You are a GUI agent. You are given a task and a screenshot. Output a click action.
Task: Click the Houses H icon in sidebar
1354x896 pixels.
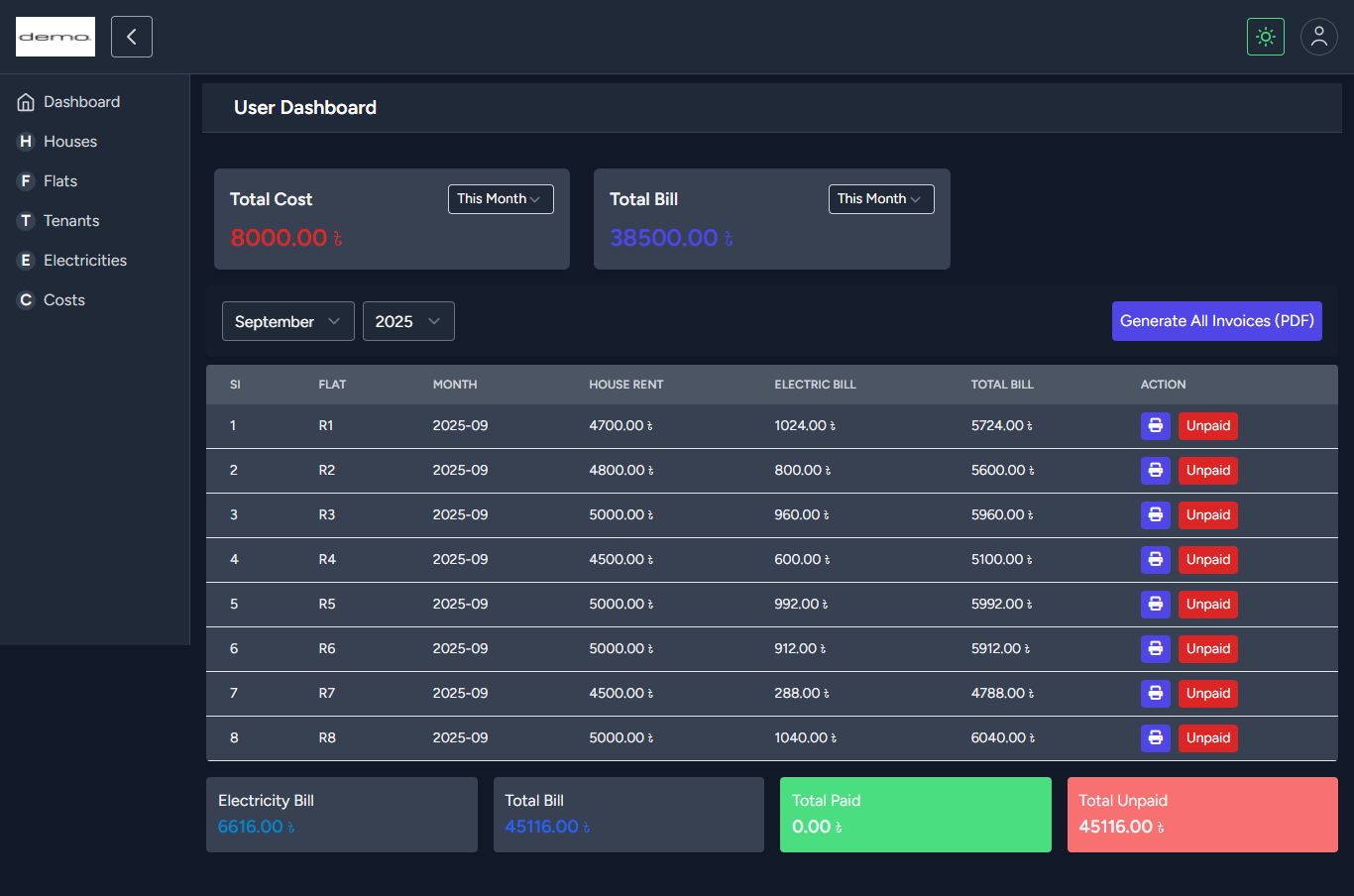pos(26,142)
